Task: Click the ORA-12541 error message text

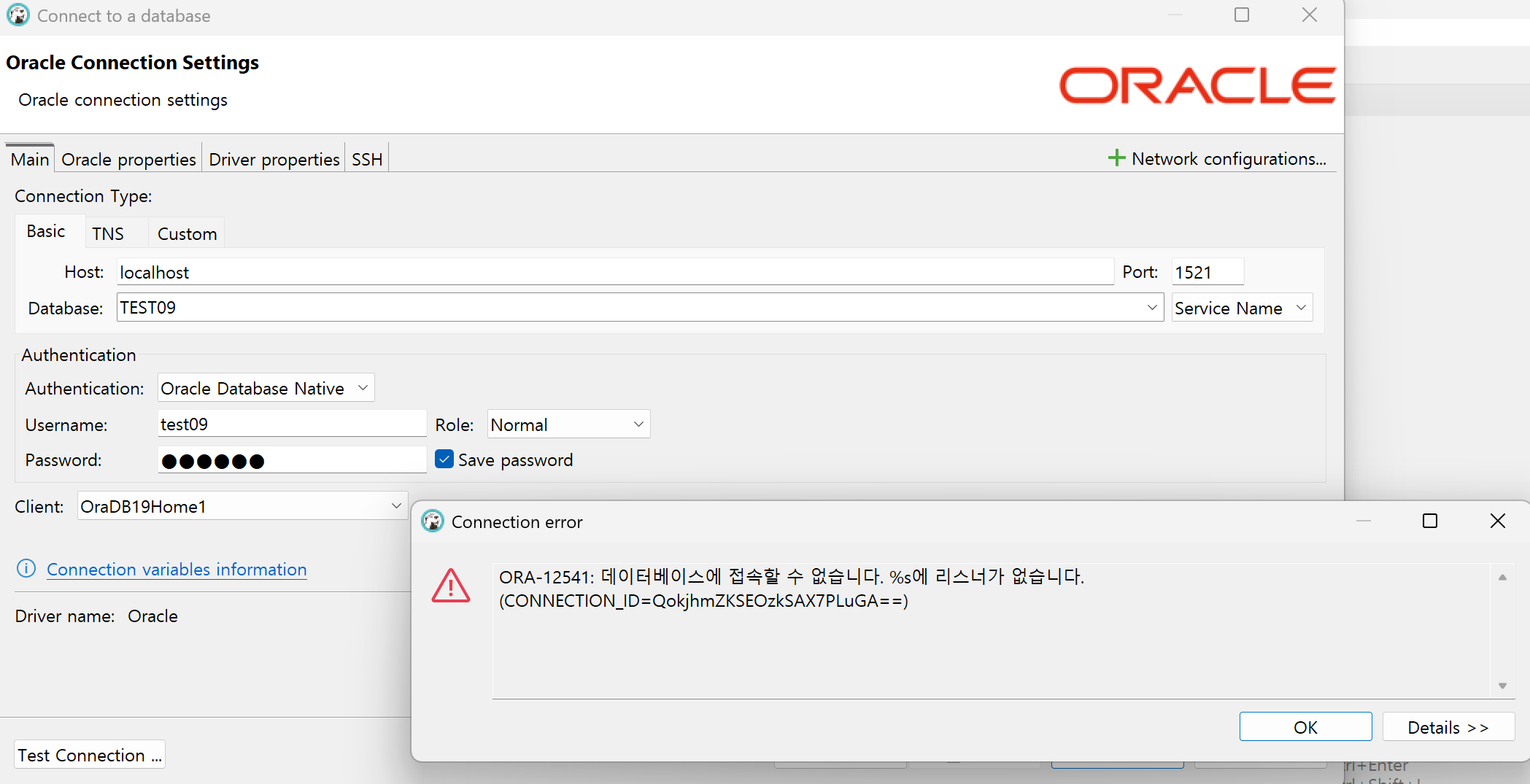Action: pos(792,588)
